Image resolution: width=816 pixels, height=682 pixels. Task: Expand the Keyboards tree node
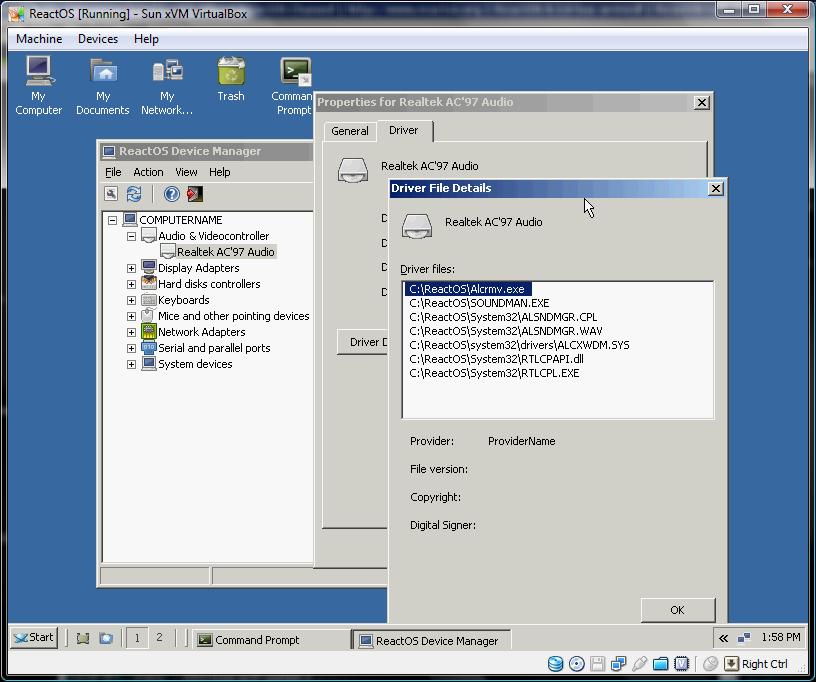[x=131, y=300]
